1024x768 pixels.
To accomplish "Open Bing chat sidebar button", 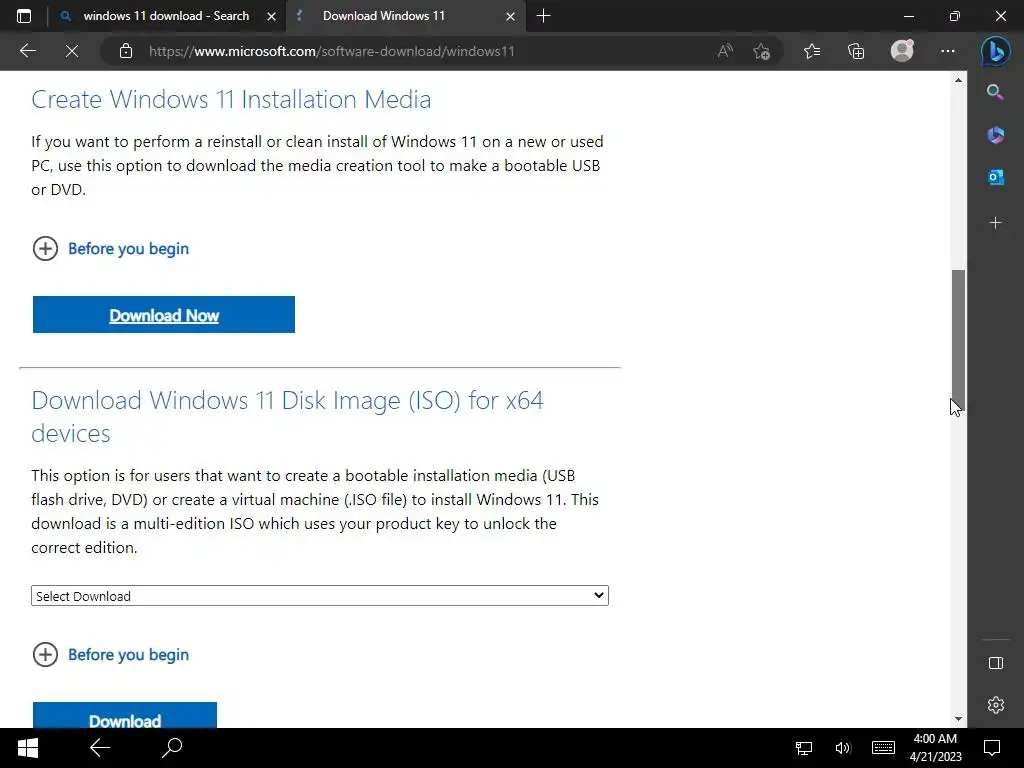I will [995, 51].
